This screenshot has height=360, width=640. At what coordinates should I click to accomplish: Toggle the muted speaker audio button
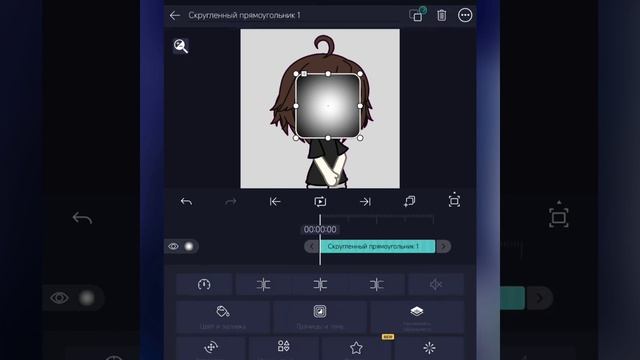click(x=436, y=284)
